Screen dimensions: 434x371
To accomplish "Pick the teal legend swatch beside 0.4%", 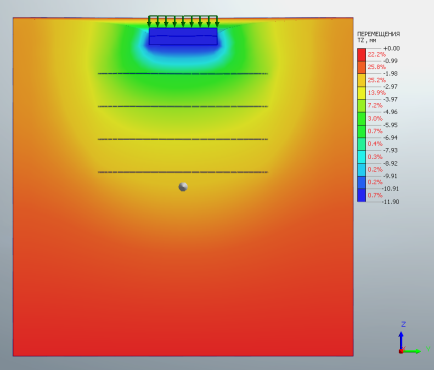I will 361,144.
